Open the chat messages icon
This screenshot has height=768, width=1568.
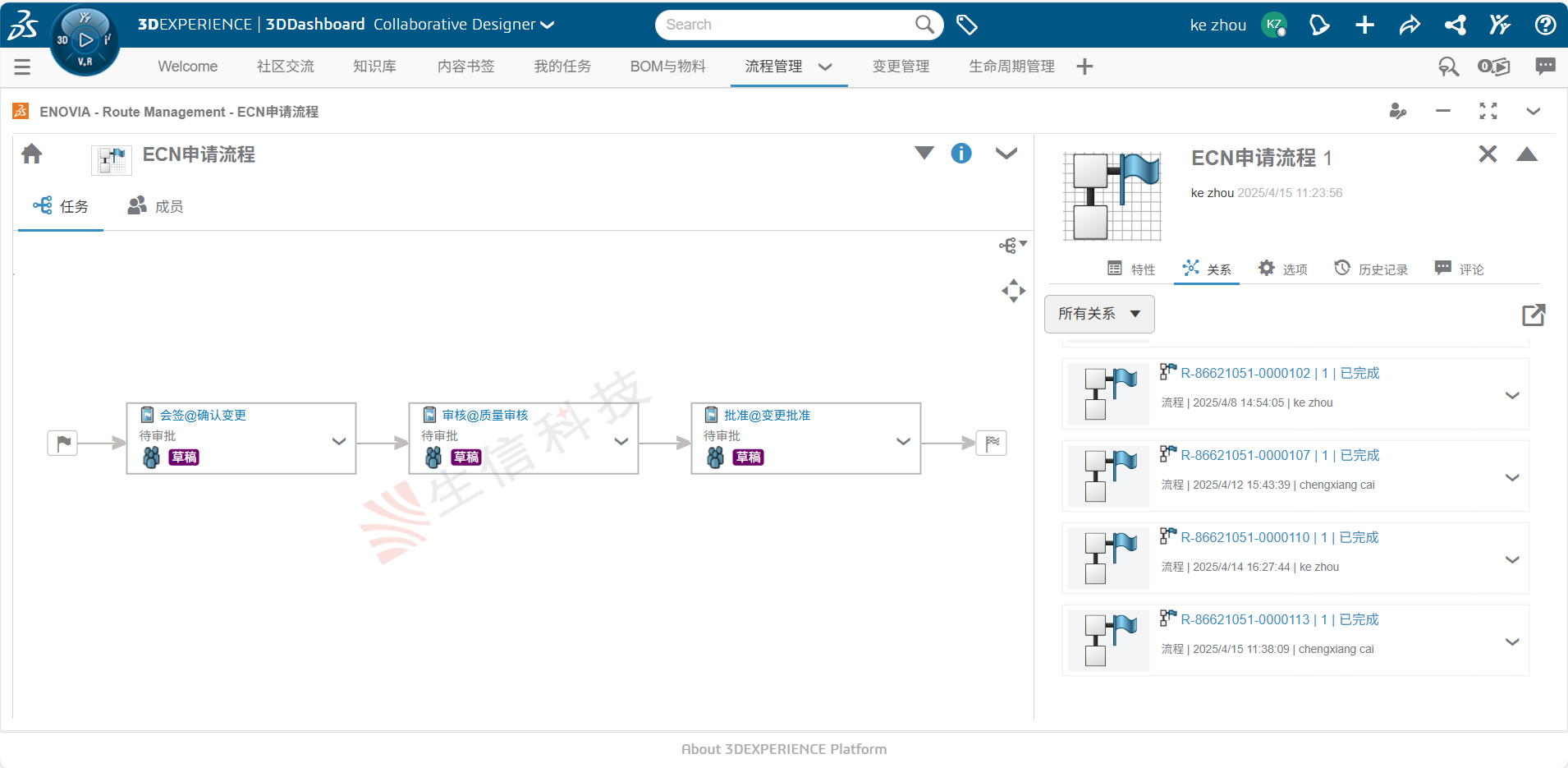click(1545, 66)
